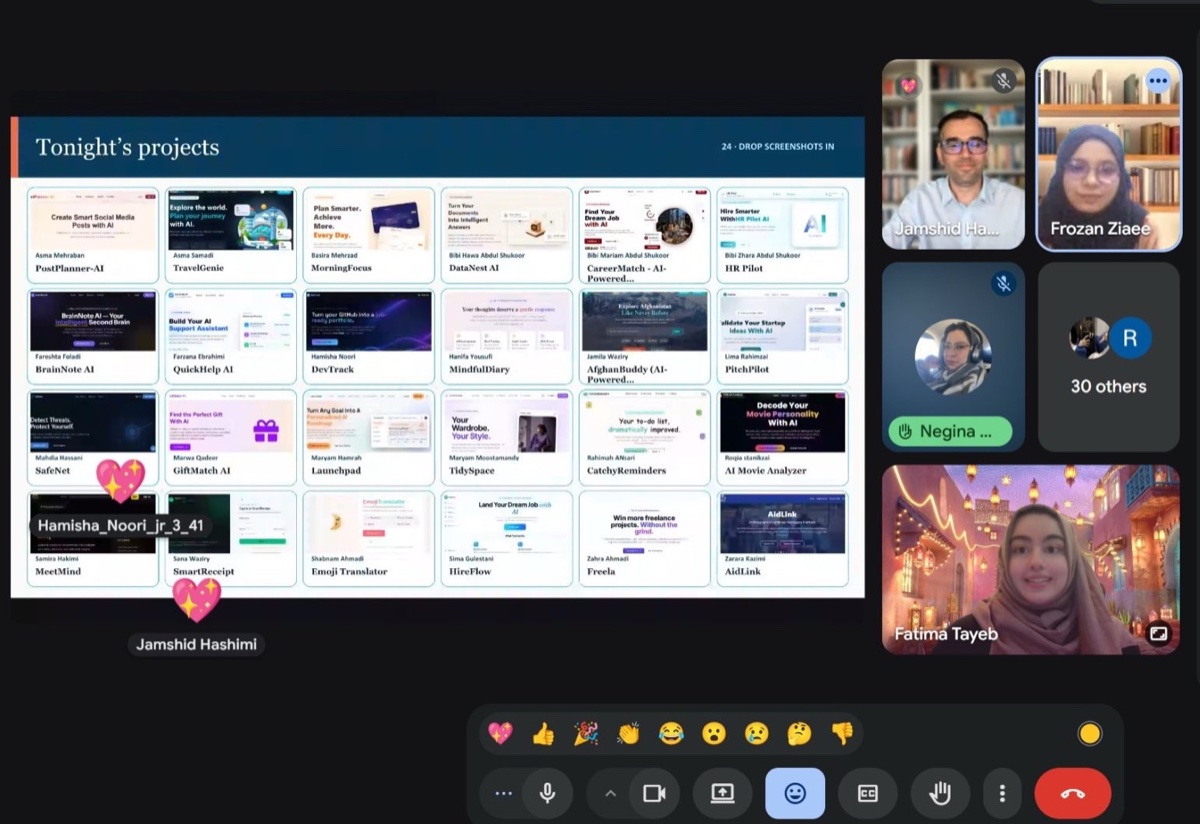Send the clapping hands reaction
Screen dimensions: 1200x824
(628, 733)
